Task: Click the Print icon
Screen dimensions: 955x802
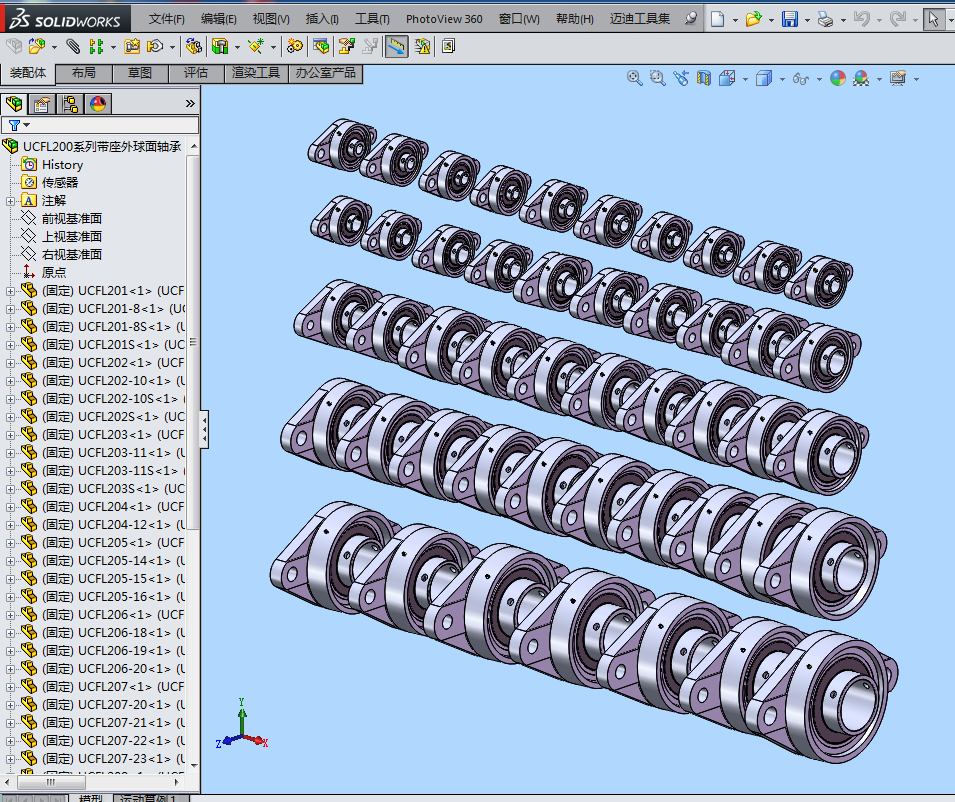Action: click(825, 19)
